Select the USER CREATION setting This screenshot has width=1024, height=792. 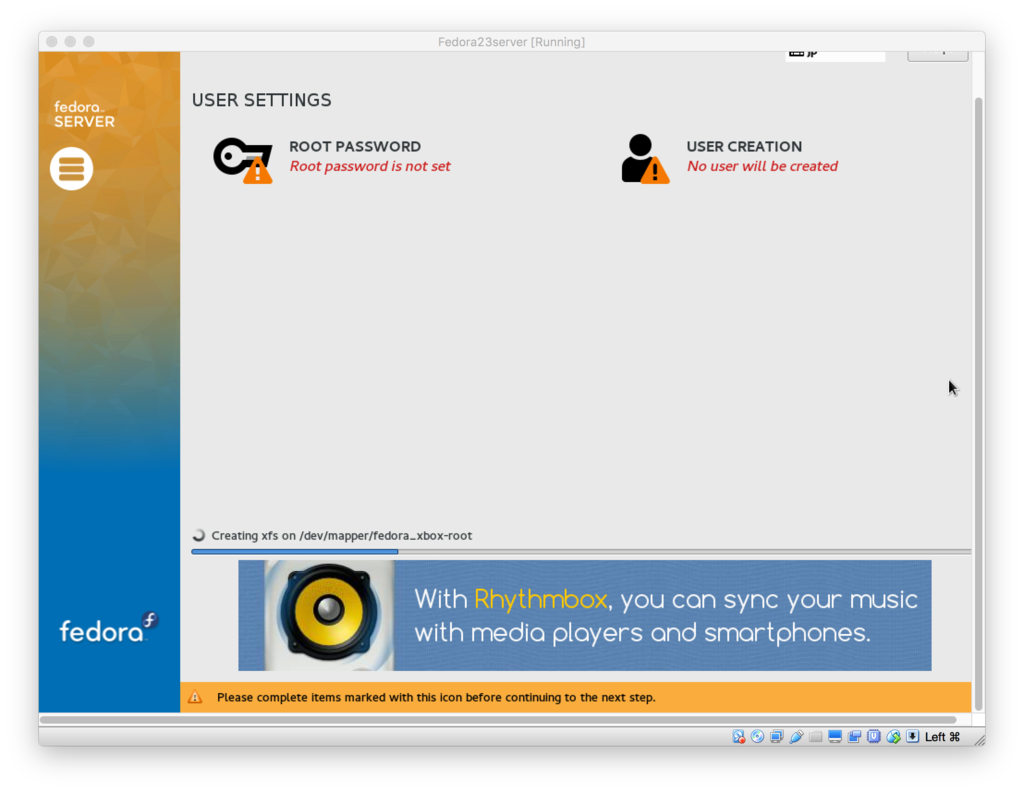729,159
